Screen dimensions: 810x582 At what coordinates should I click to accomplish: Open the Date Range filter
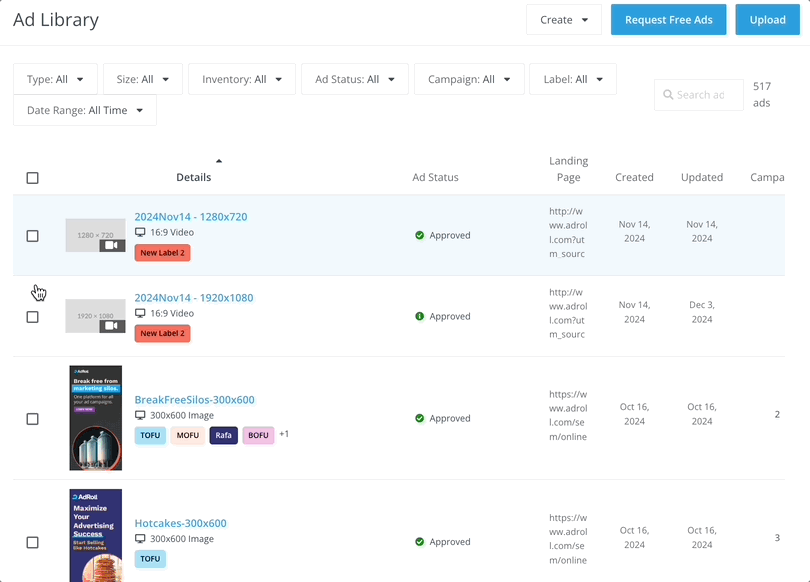[x=85, y=110]
